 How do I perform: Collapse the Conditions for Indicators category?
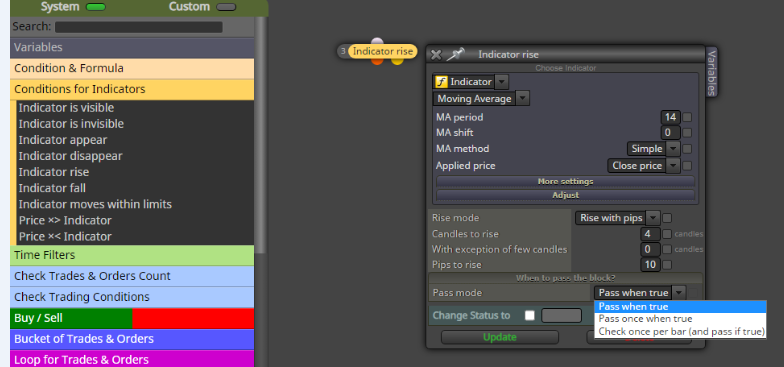pos(132,90)
